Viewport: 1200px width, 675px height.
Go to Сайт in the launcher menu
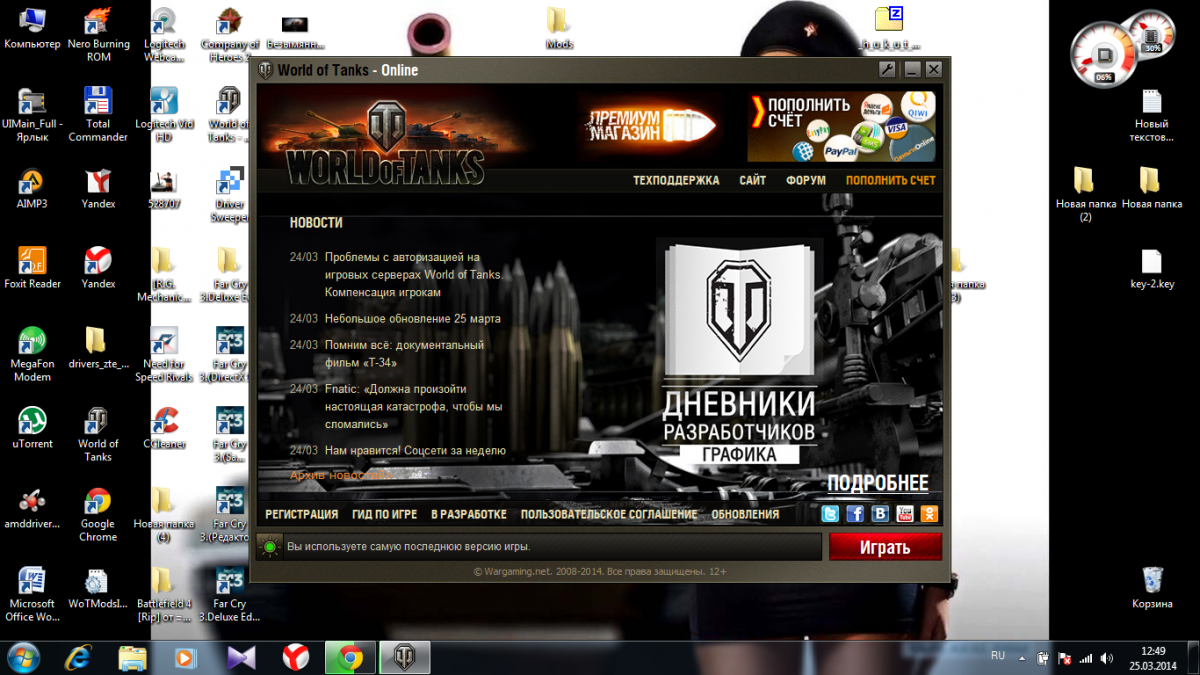pos(753,181)
